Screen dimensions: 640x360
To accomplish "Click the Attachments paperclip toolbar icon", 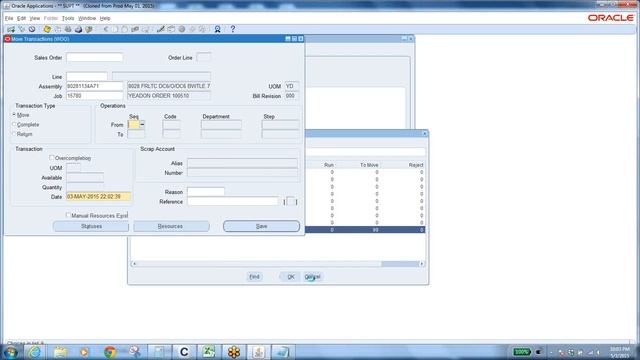I will 192,29.
